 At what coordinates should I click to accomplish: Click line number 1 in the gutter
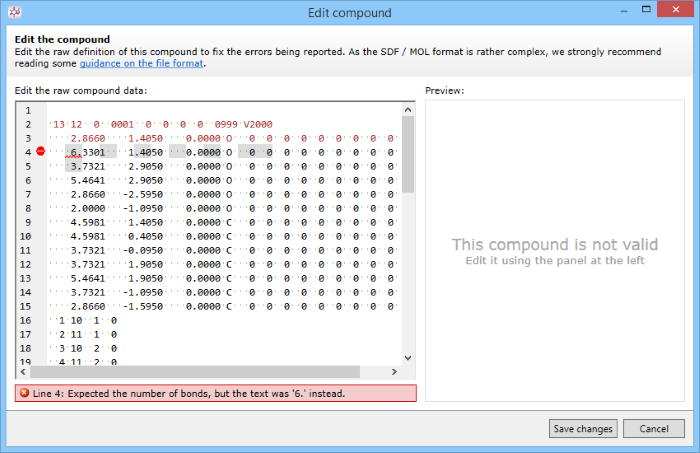pos(28,110)
